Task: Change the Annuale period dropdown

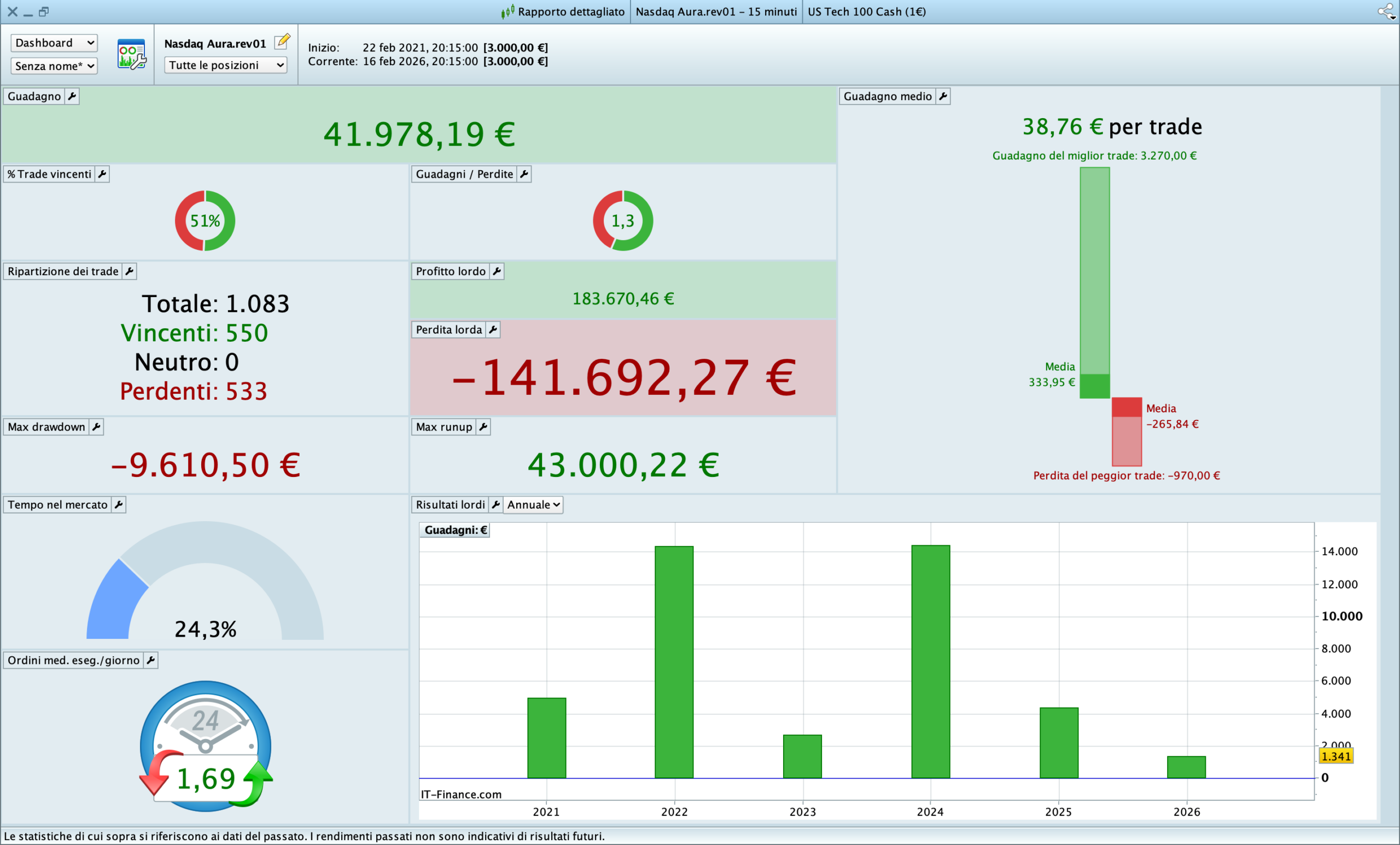Action: pos(533,505)
